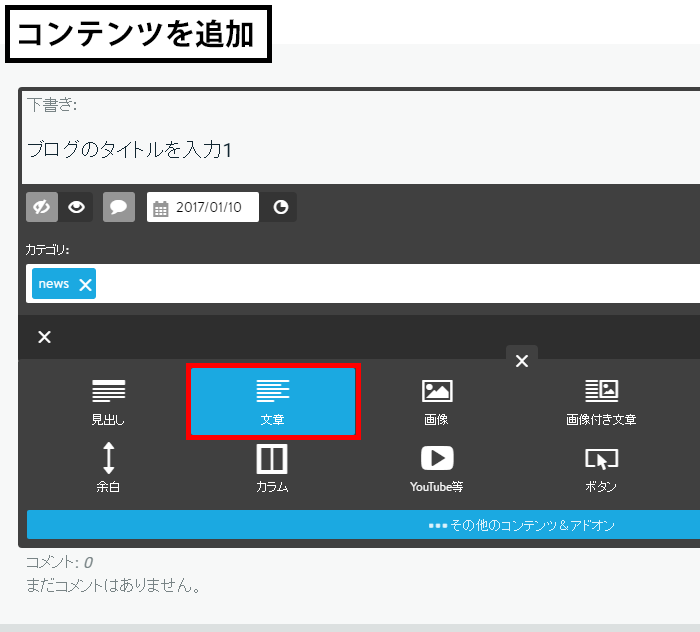Remove the news category tag
700x632 pixels.
[85, 284]
